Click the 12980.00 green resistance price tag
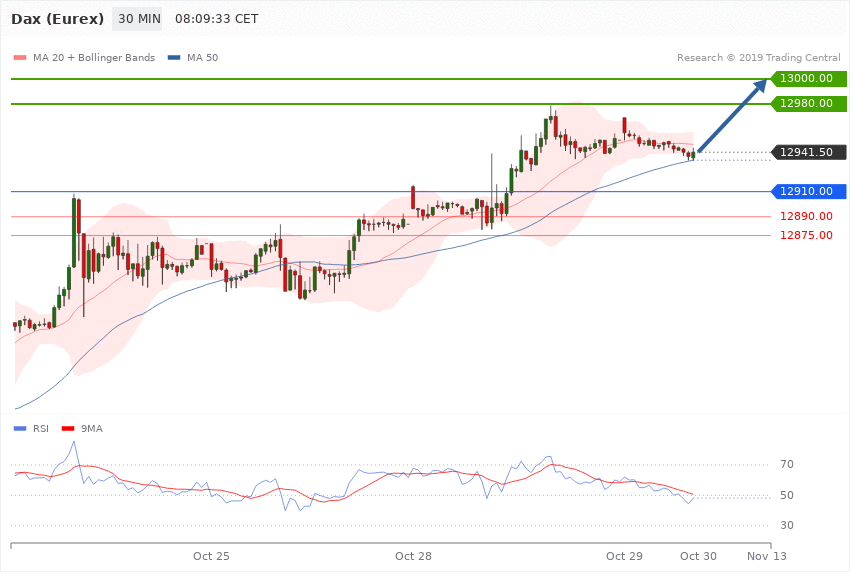This screenshot has width=850, height=576. (x=809, y=103)
